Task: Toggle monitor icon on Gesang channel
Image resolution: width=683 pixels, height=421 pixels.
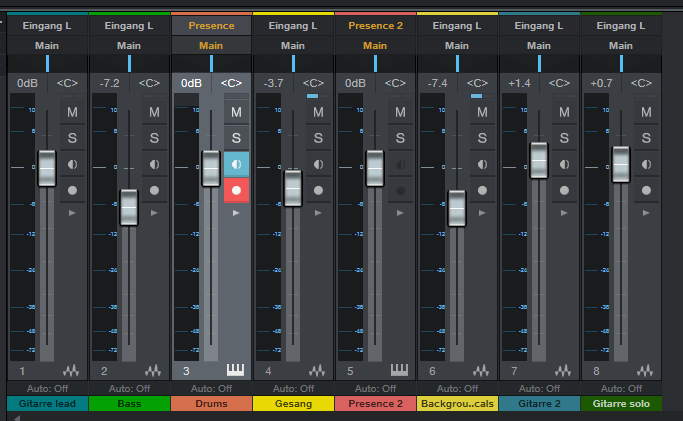Action: click(318, 165)
